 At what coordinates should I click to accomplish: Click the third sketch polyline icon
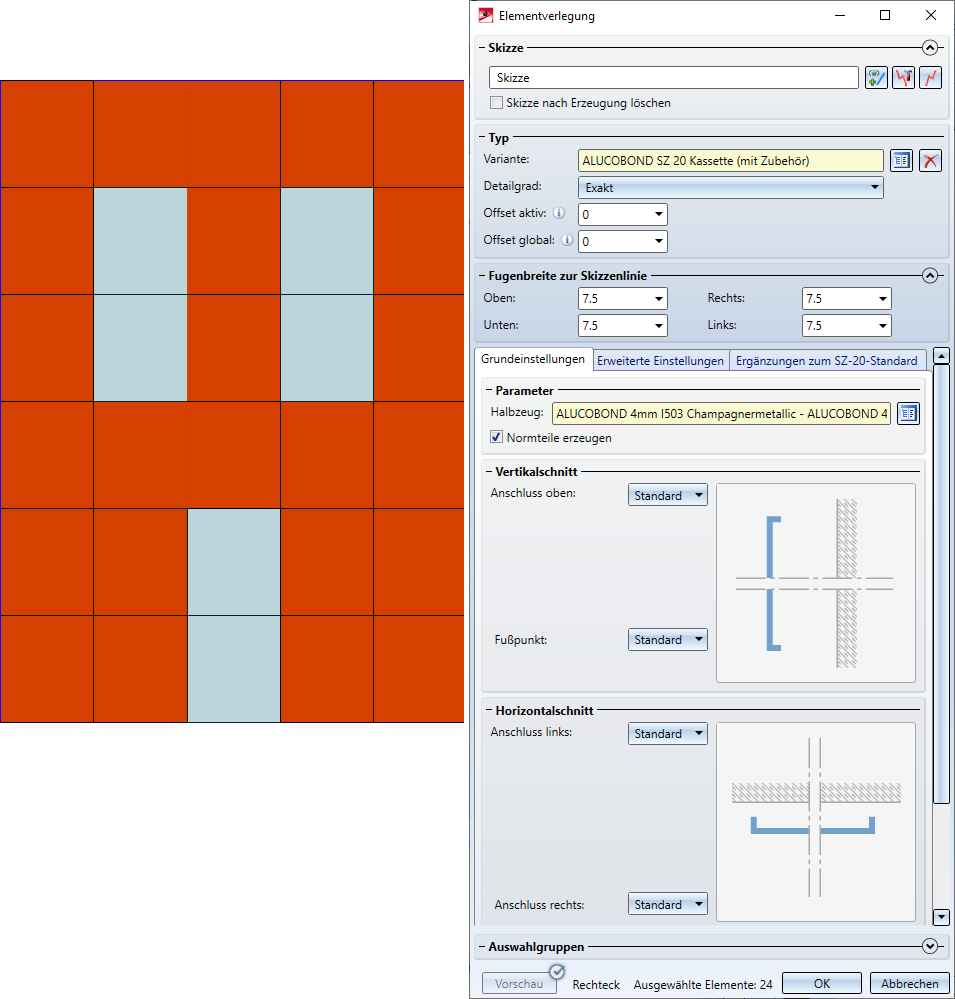tap(931, 78)
